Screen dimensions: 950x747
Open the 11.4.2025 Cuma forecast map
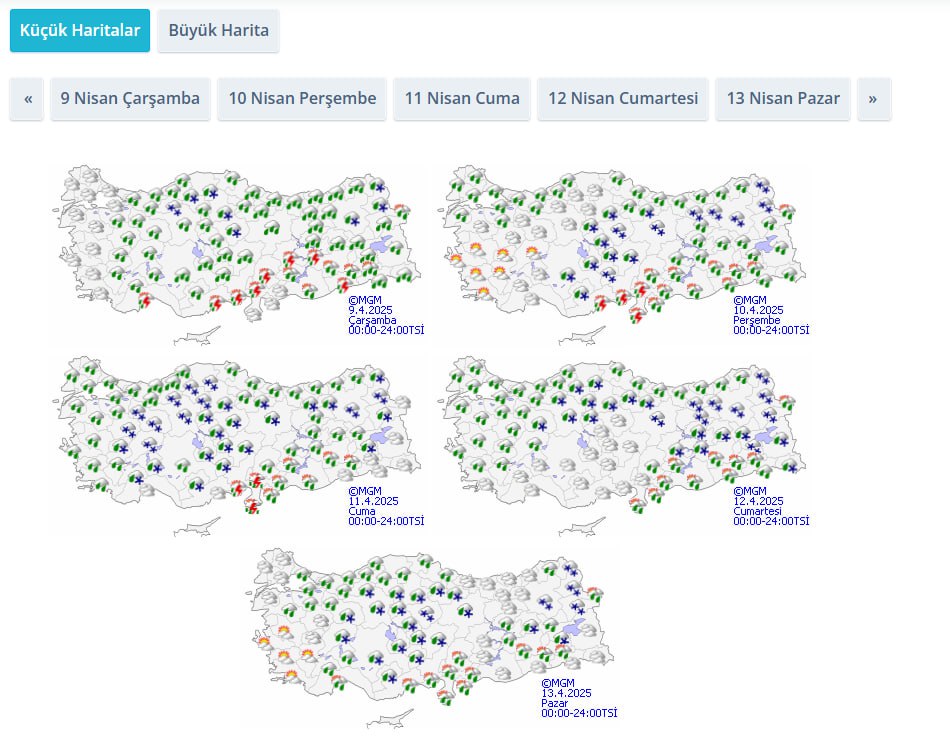235,442
